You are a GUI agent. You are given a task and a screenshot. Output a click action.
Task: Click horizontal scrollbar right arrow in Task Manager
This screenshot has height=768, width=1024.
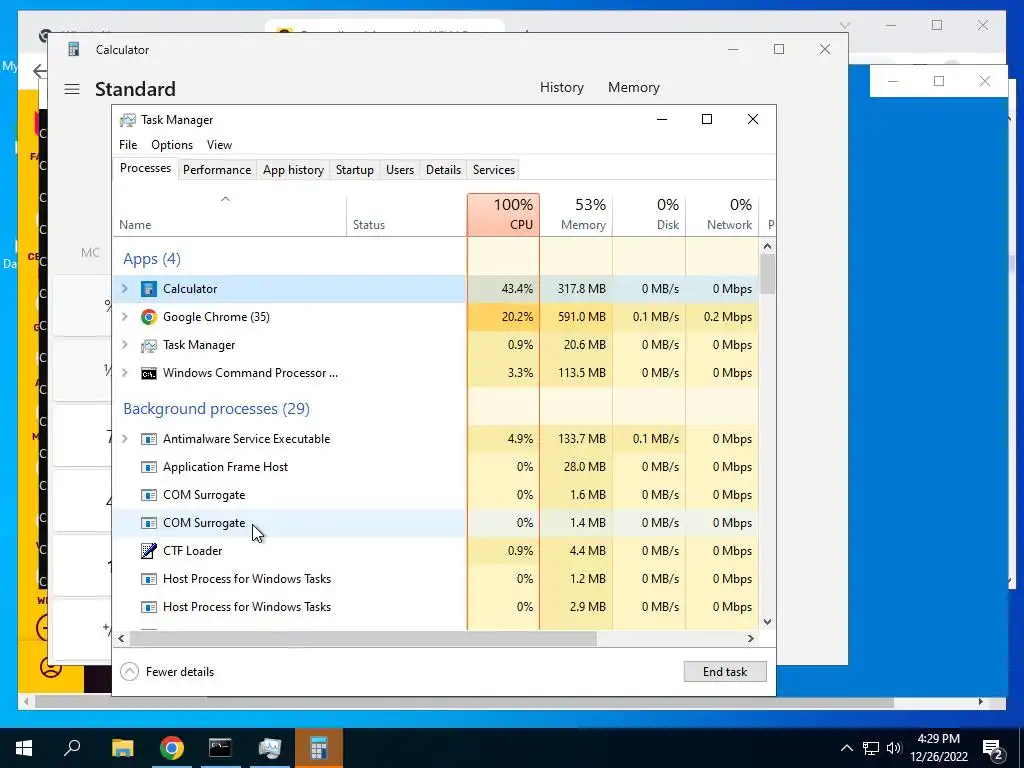pyautogui.click(x=751, y=638)
